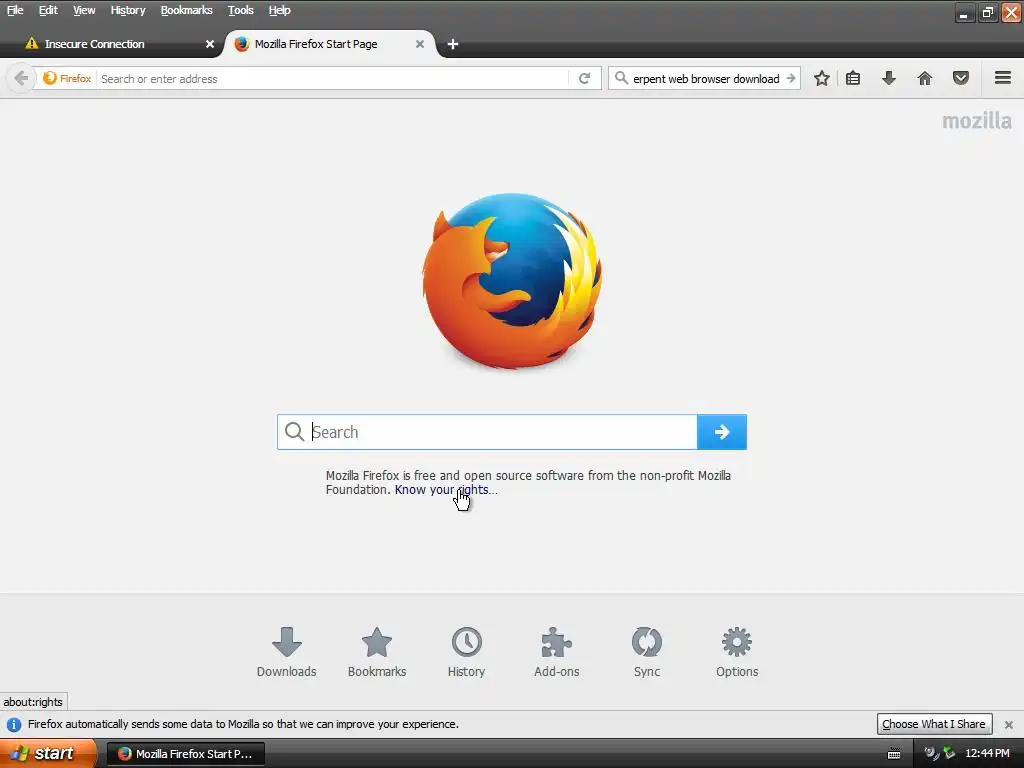The image size is (1024, 768).
Task: Open the File menu
Action: coord(15,10)
